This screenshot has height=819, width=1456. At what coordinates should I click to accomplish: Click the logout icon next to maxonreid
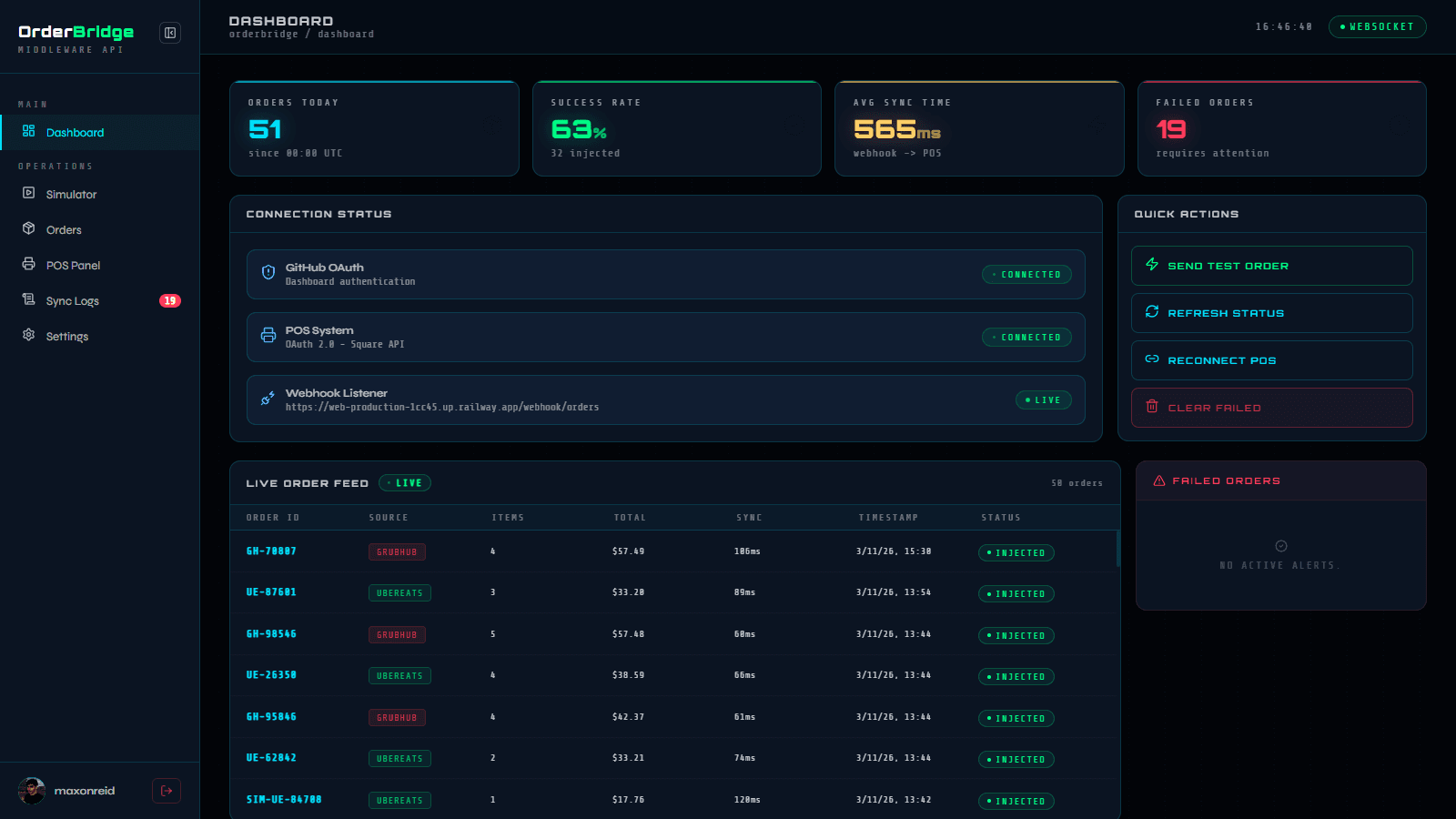point(167,790)
